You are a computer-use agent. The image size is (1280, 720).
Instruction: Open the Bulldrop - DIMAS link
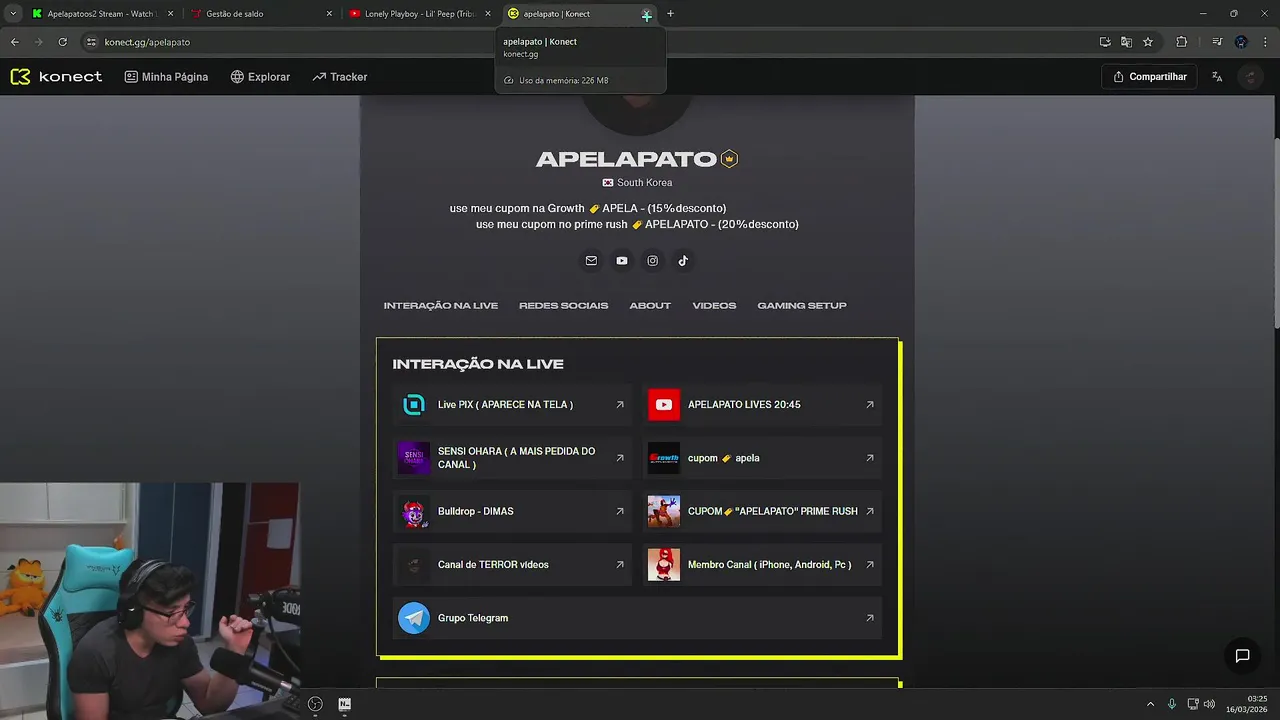coord(512,511)
